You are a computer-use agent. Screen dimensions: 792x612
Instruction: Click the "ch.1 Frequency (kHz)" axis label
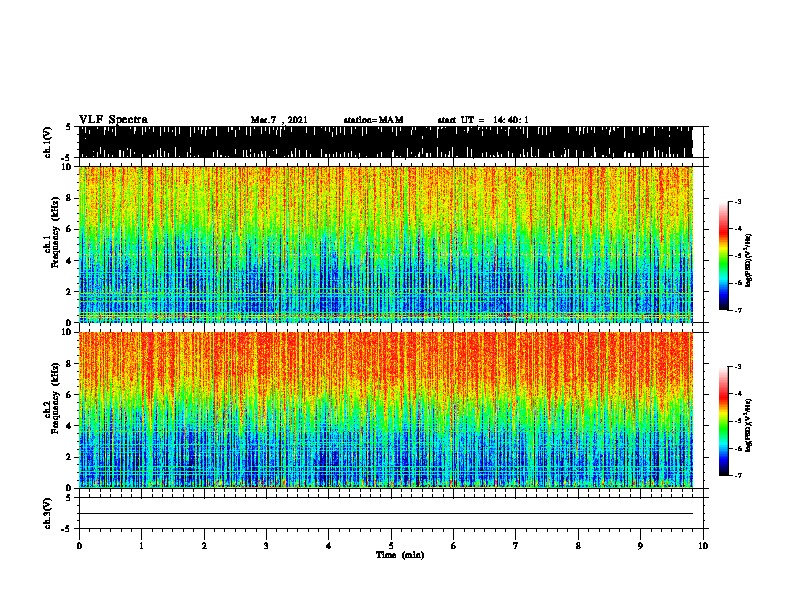[x=51, y=232]
